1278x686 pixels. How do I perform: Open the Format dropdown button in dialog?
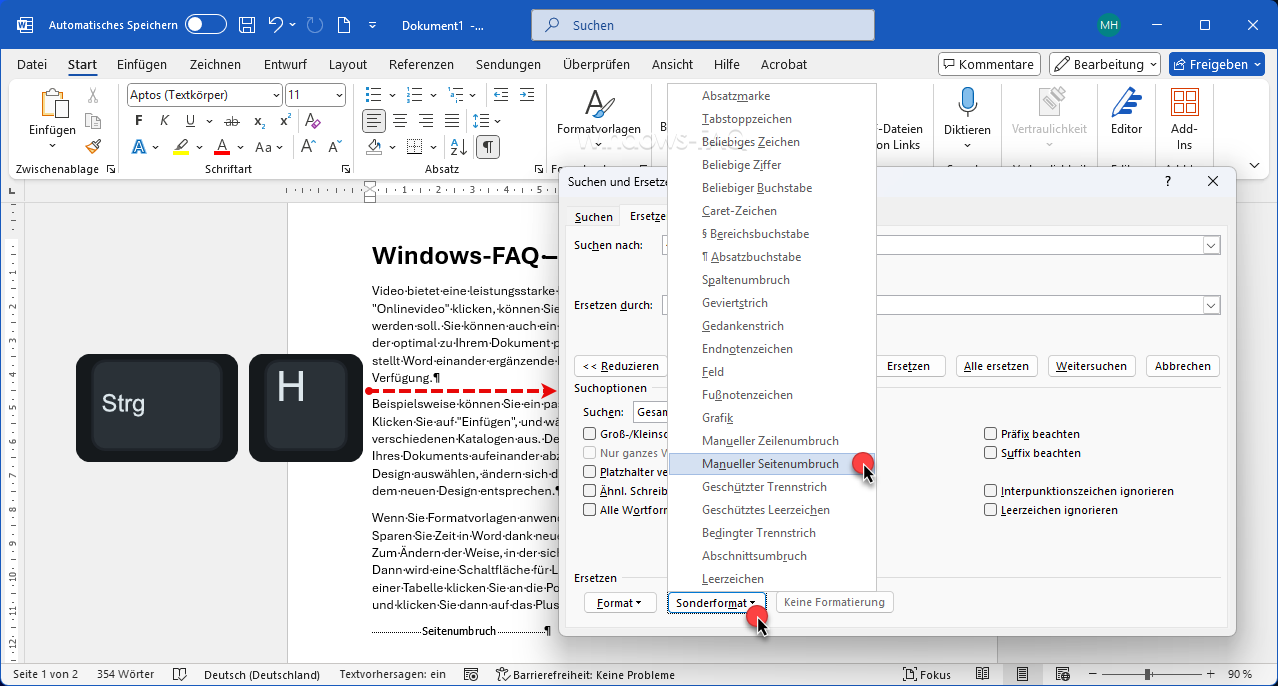pyautogui.click(x=620, y=603)
